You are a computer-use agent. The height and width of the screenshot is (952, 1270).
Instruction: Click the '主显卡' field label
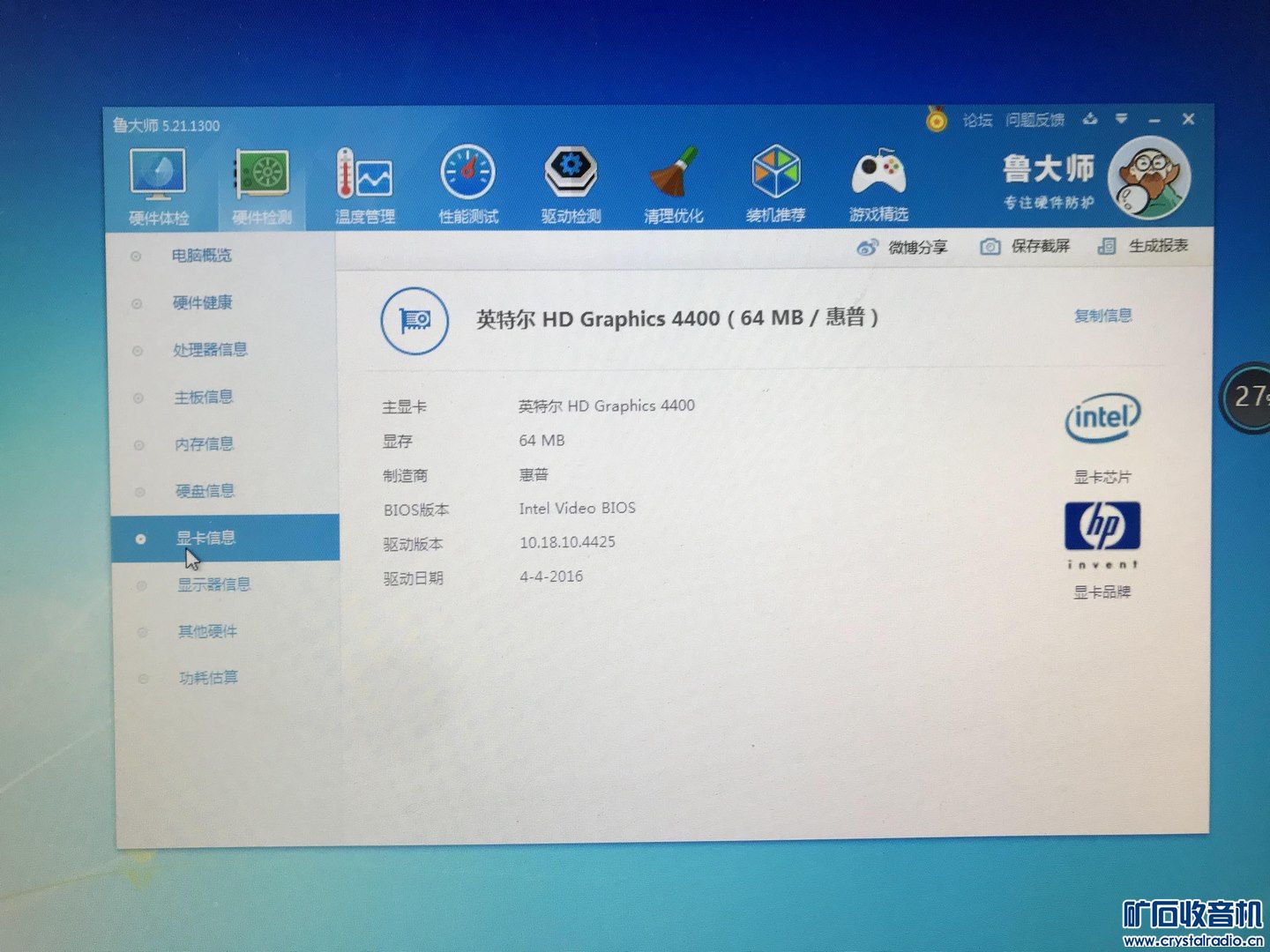point(404,407)
